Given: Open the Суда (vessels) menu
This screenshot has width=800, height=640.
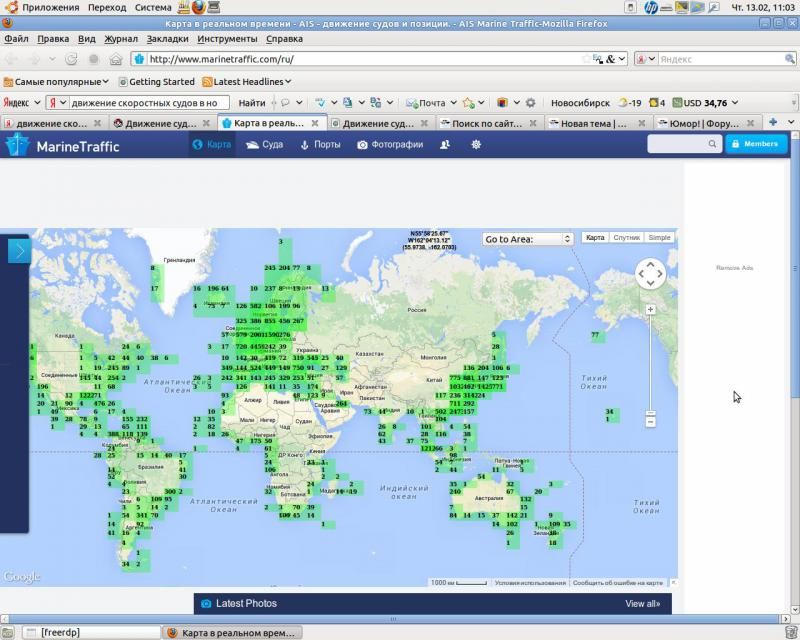Looking at the screenshot, I should point(264,145).
